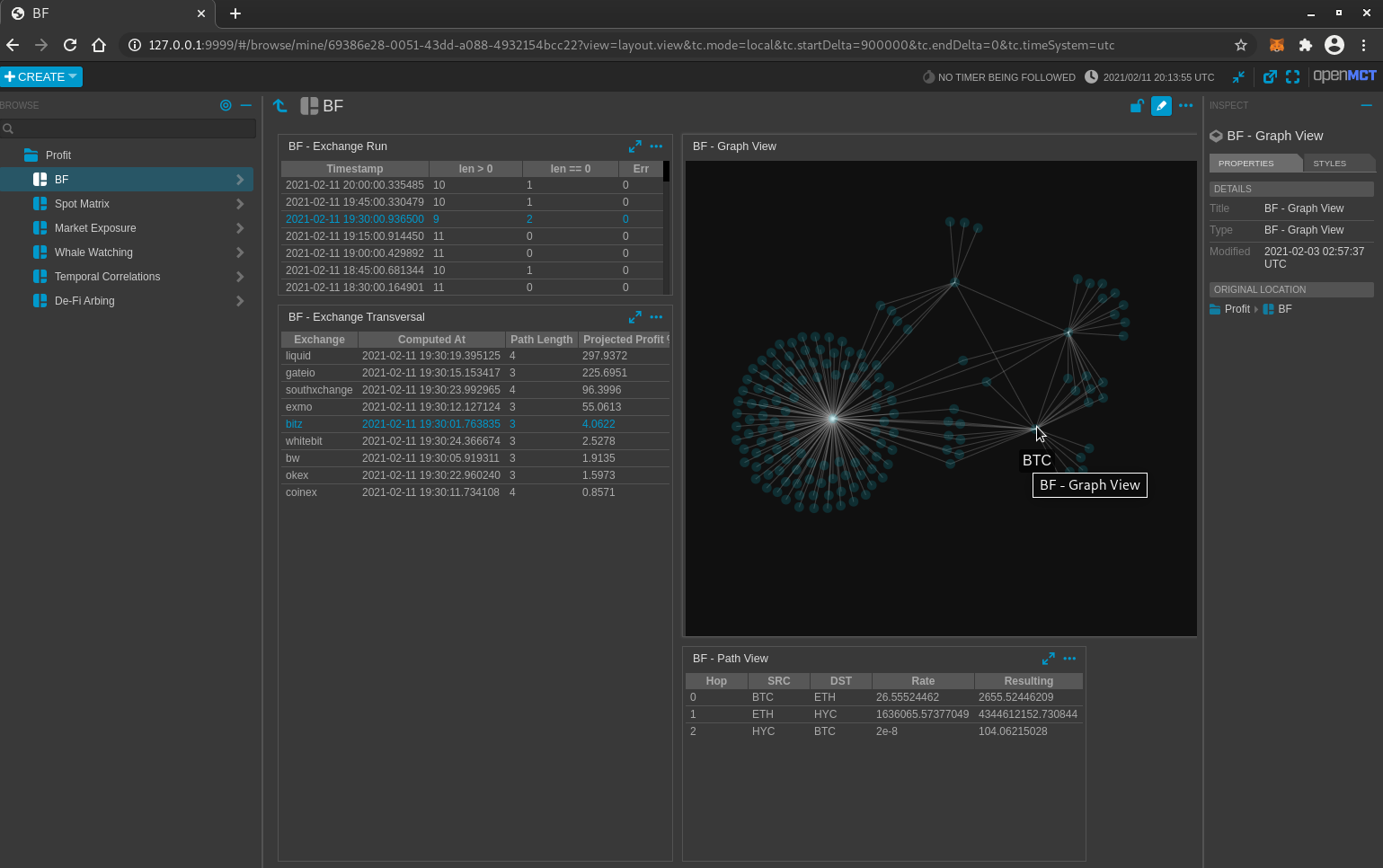Click the sync tree to current item icon

click(226, 105)
